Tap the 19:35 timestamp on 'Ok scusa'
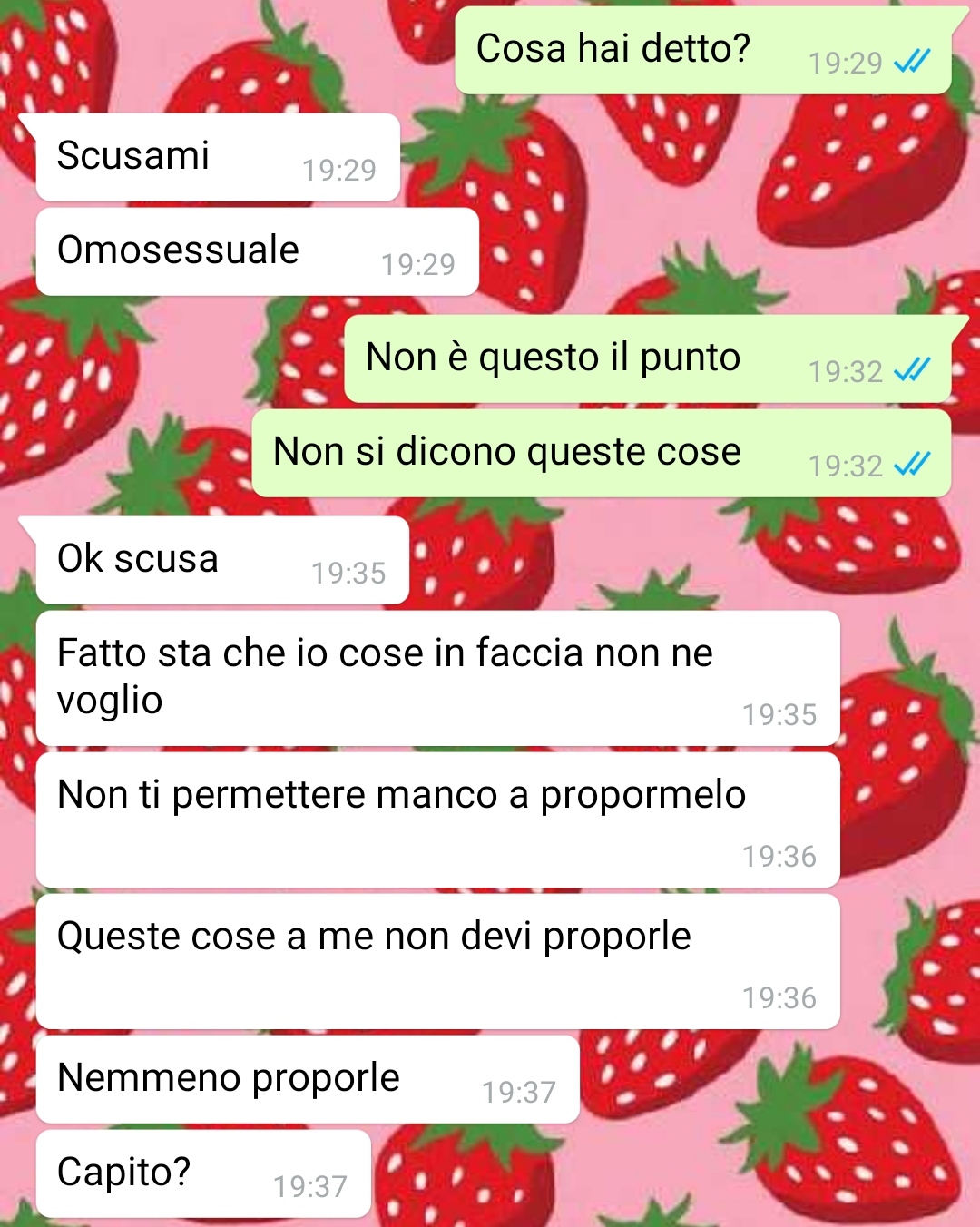Image resolution: width=980 pixels, height=1227 pixels. click(x=348, y=573)
